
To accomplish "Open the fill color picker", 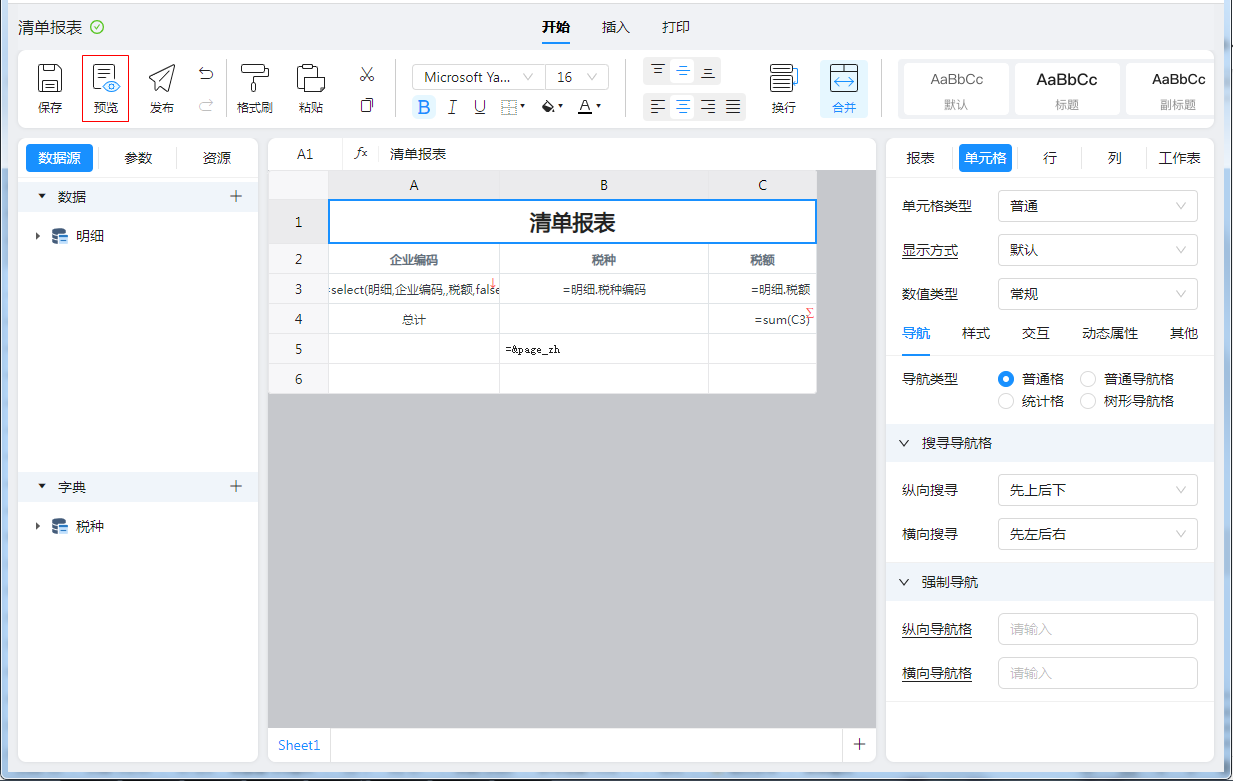I will click(x=552, y=107).
